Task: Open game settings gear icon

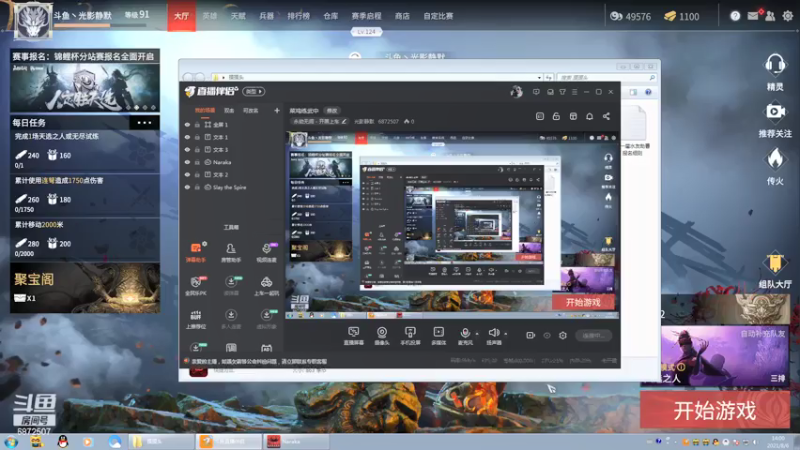Action: click(788, 16)
